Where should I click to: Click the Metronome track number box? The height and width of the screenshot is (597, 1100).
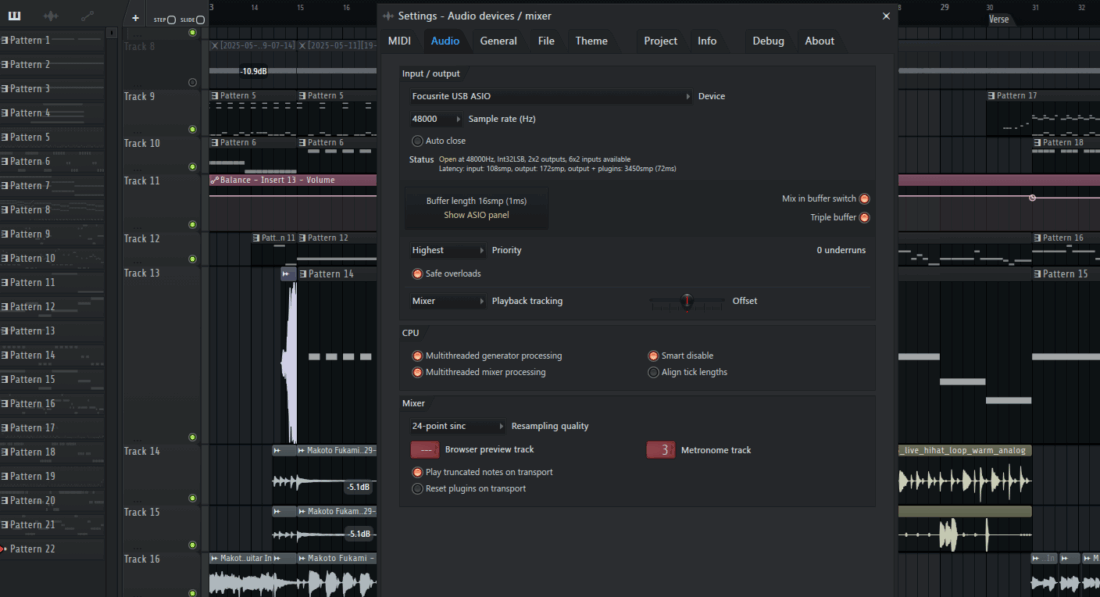tap(660, 450)
